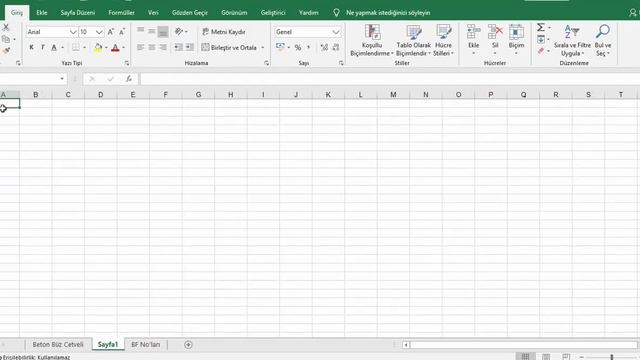Open Hizalama group dialog launcher
This screenshot has height=360, width=640.
click(x=267, y=63)
